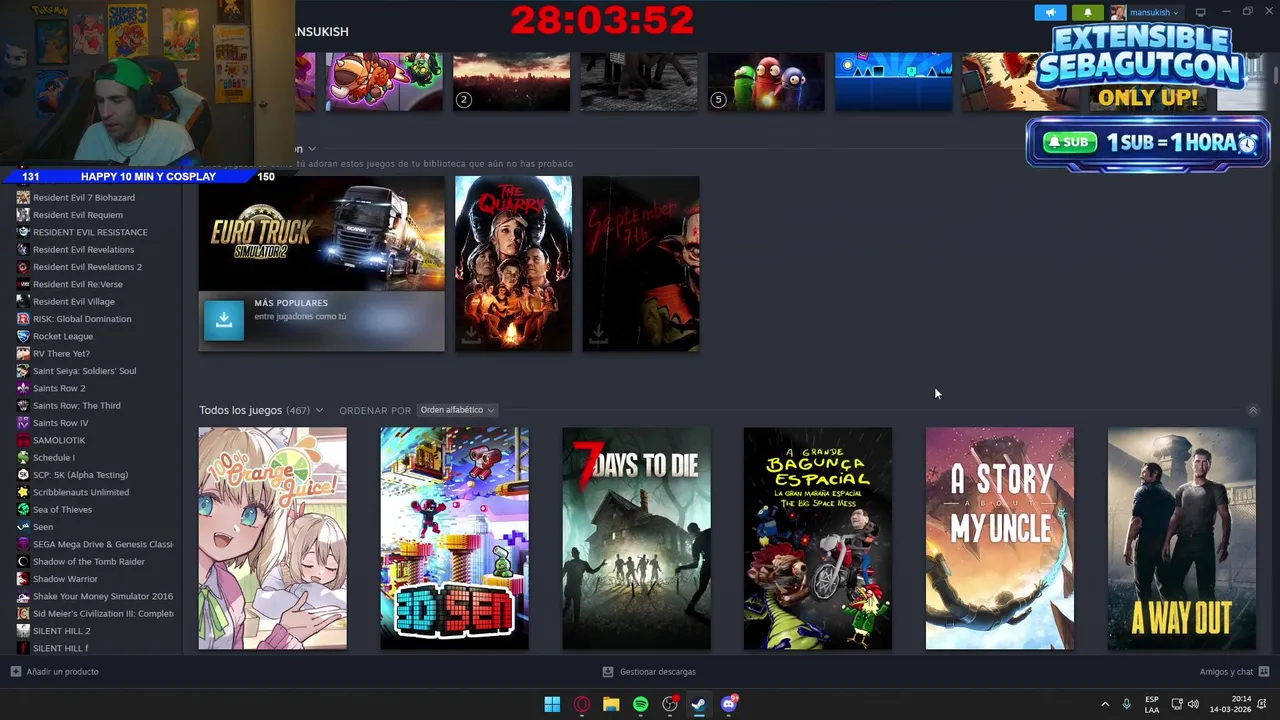Open Geometry Dash recent game tile
The height and width of the screenshot is (720, 1280).
(x=894, y=81)
